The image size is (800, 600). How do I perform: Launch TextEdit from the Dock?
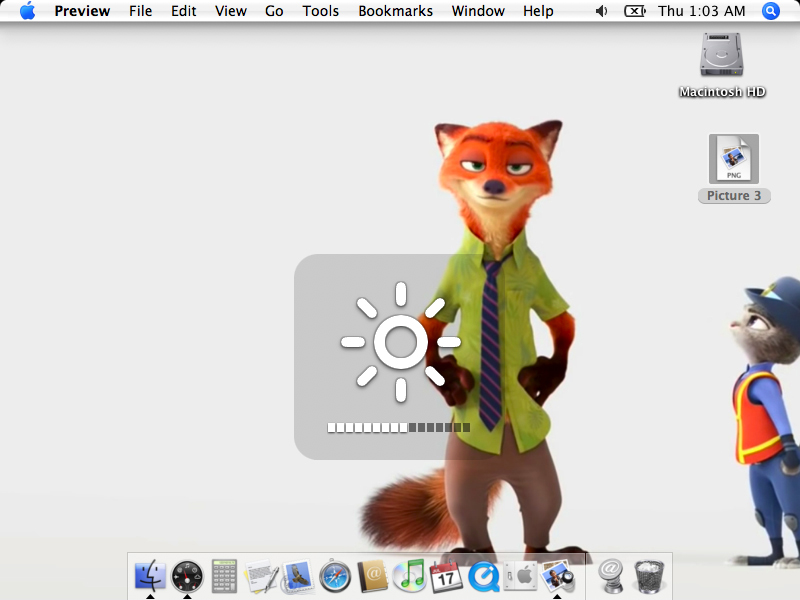click(x=262, y=577)
